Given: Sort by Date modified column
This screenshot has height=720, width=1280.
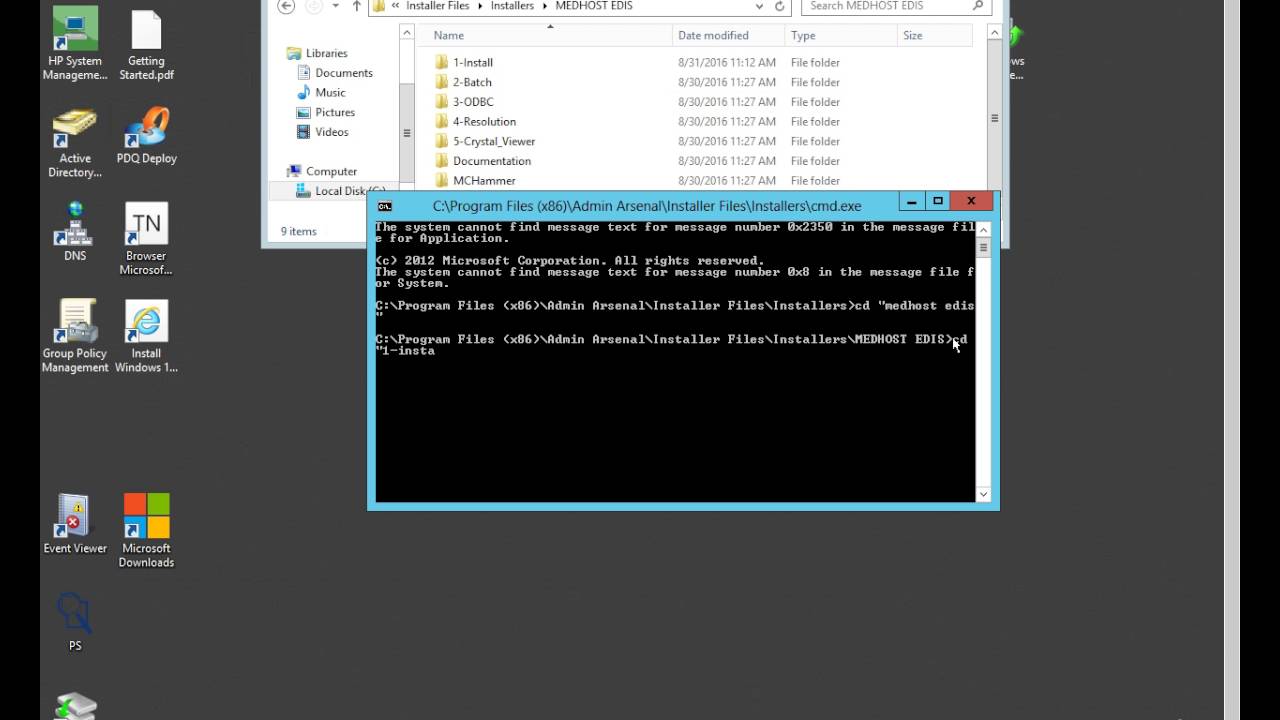Looking at the screenshot, I should pos(728,35).
